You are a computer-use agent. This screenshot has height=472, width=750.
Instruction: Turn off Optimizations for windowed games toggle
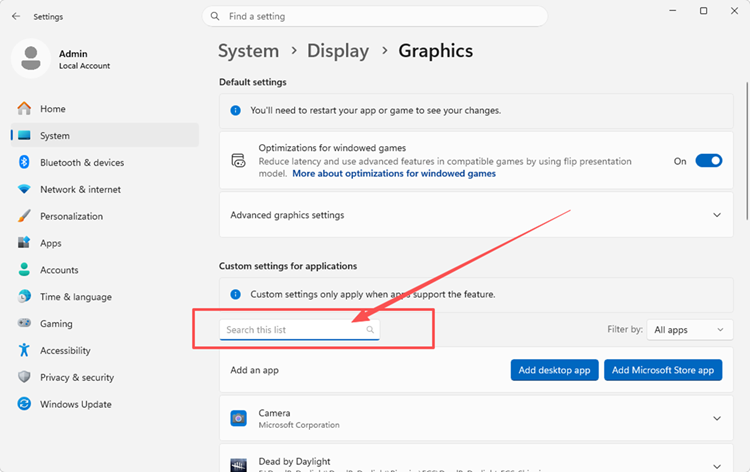(x=708, y=161)
